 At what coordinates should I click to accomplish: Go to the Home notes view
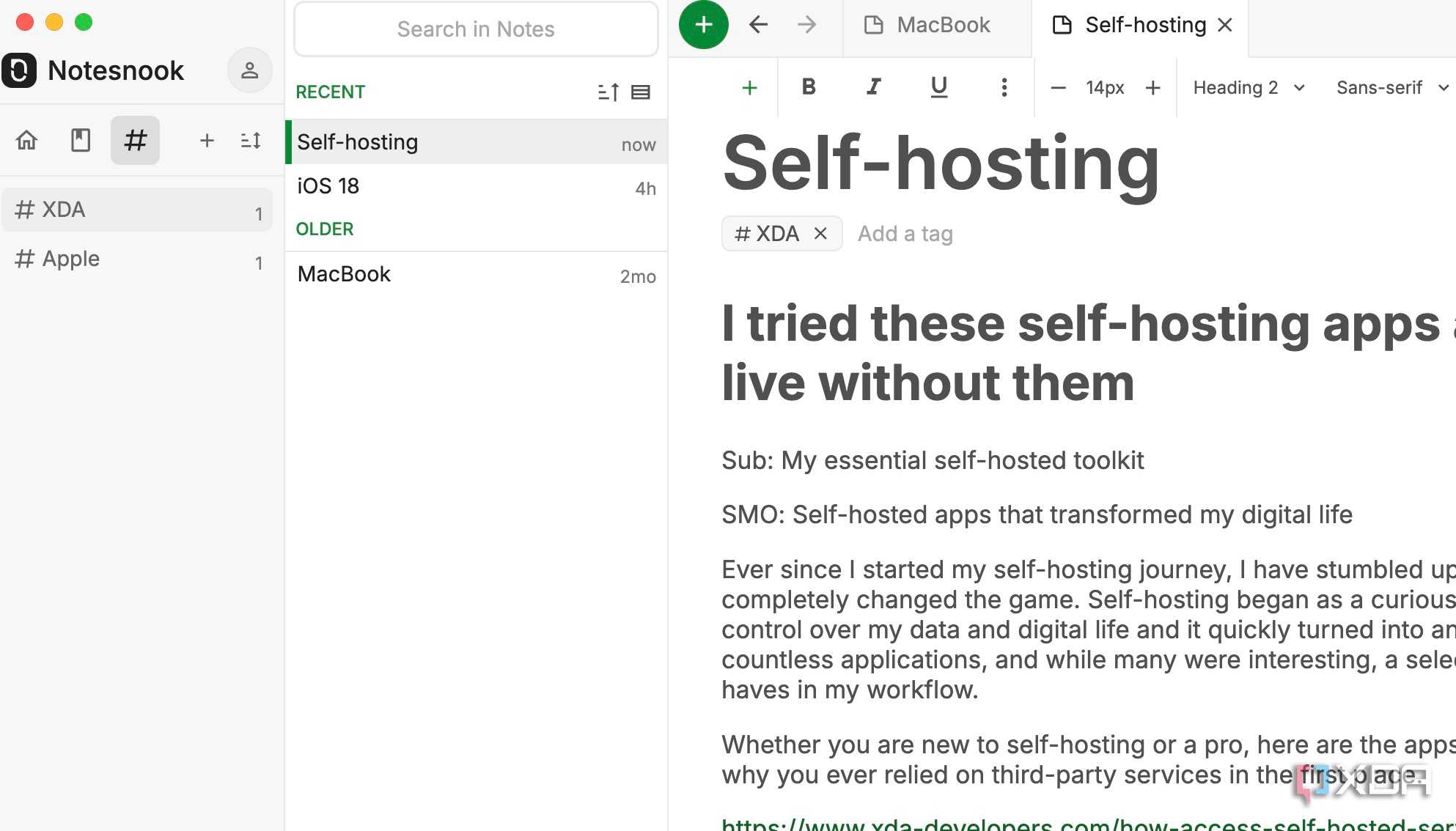pyautogui.click(x=27, y=140)
